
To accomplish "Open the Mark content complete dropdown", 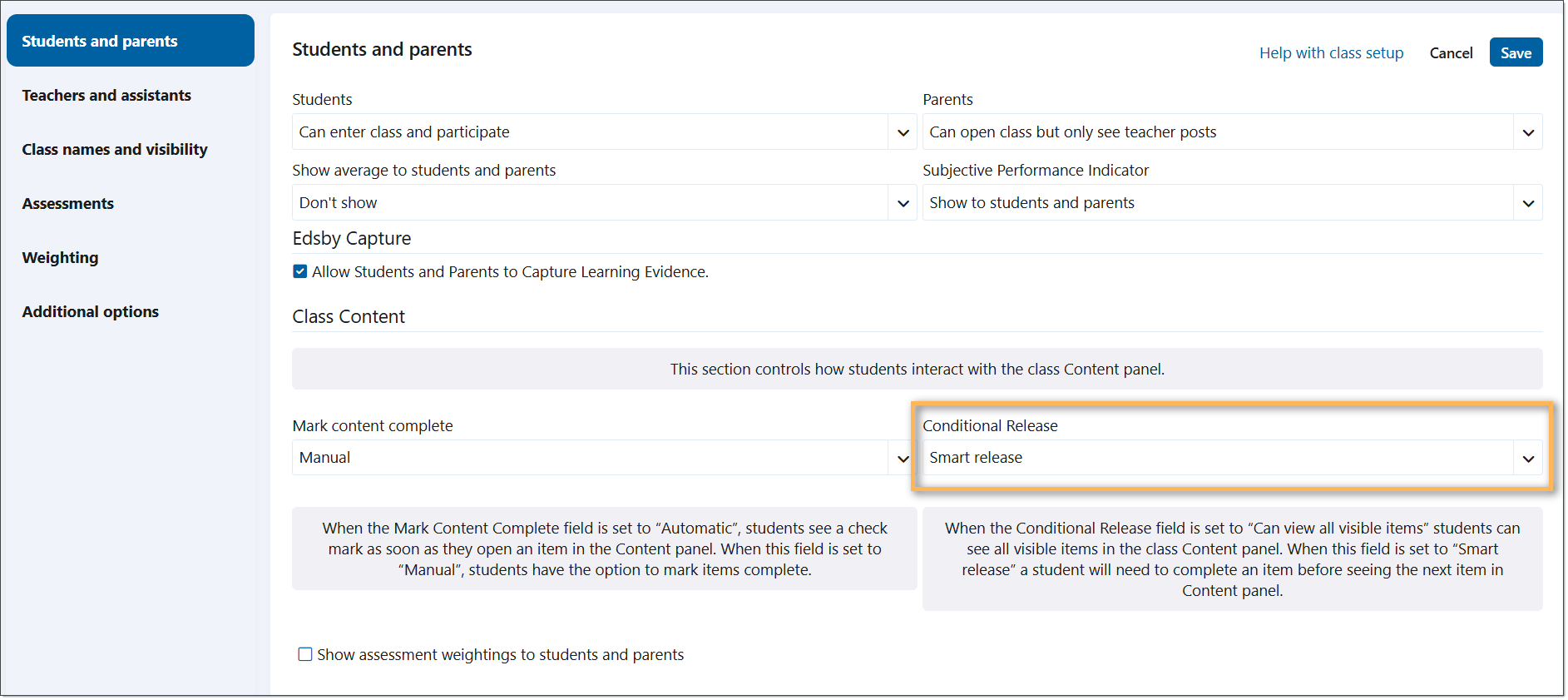I will coord(604,458).
